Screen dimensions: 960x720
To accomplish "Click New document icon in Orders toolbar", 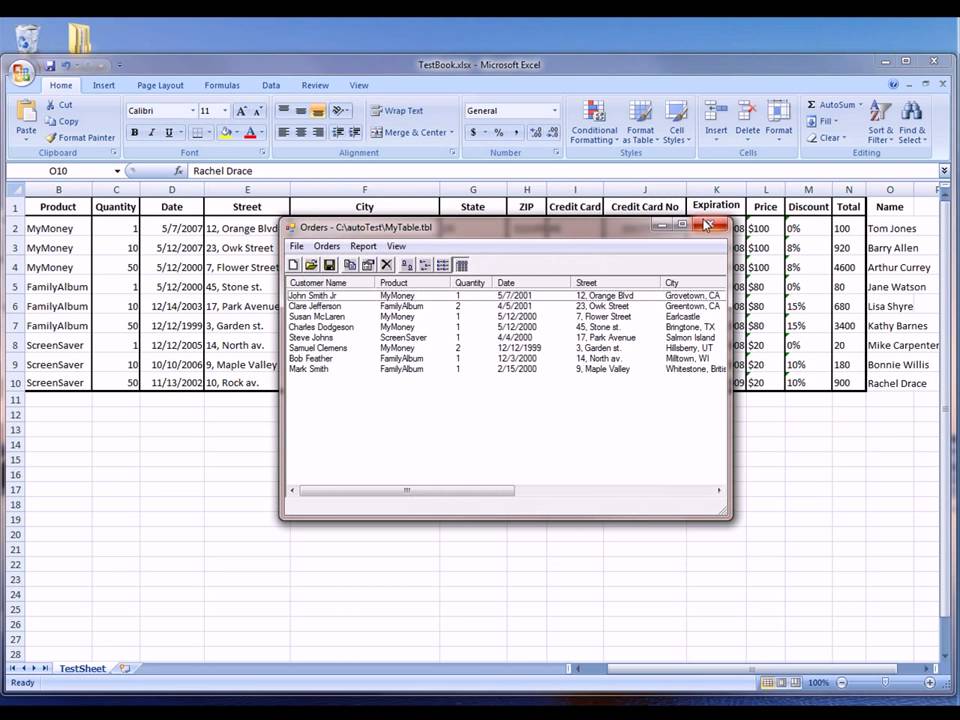I will (x=293, y=264).
